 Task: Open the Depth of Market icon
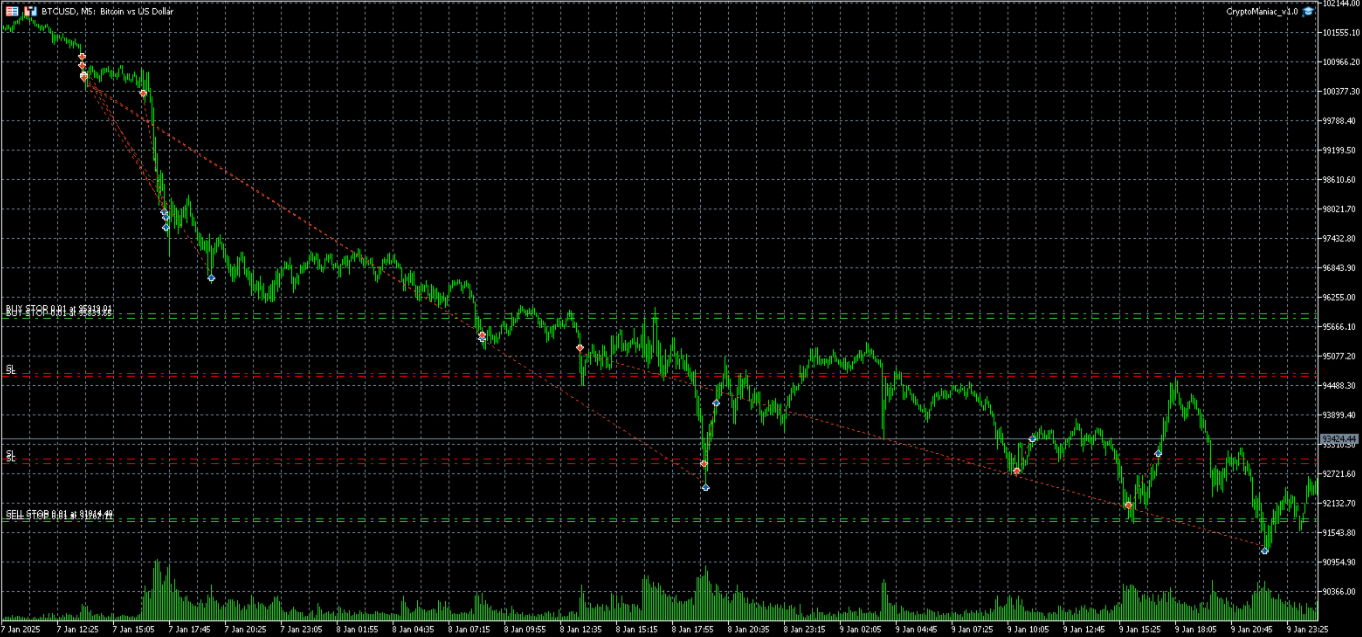[x=30, y=11]
